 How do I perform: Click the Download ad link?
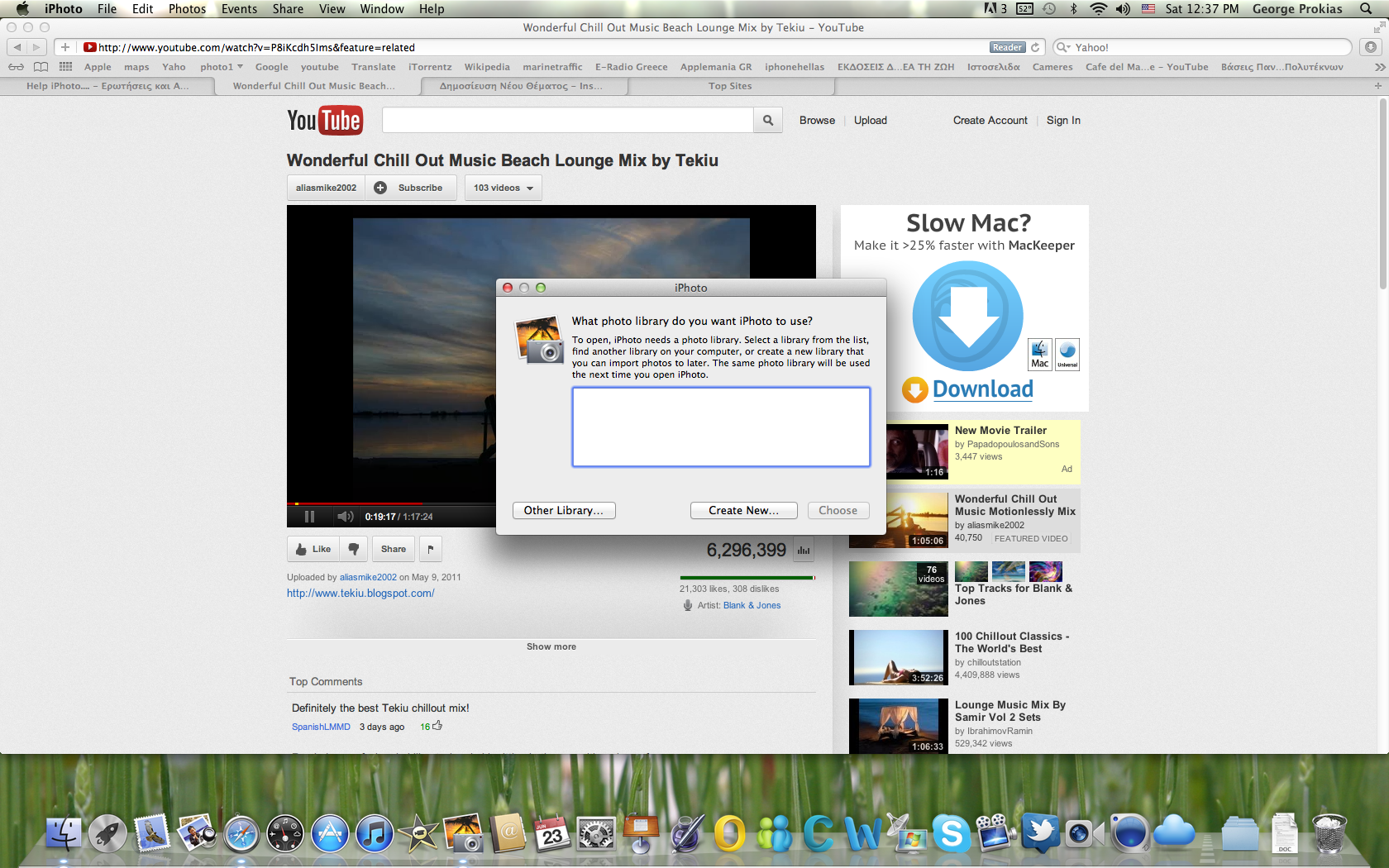coord(983,389)
